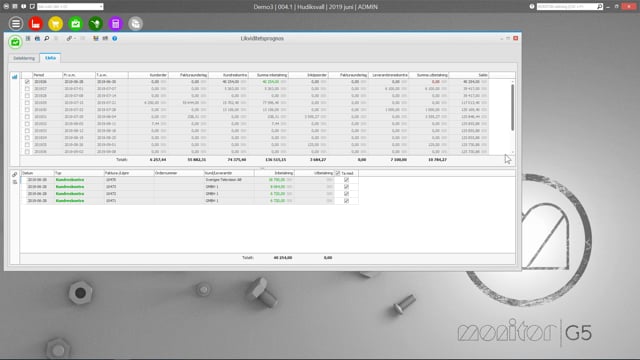Switch to the Selektering tab
Viewport: 640px width, 360px height.
[x=24, y=58]
